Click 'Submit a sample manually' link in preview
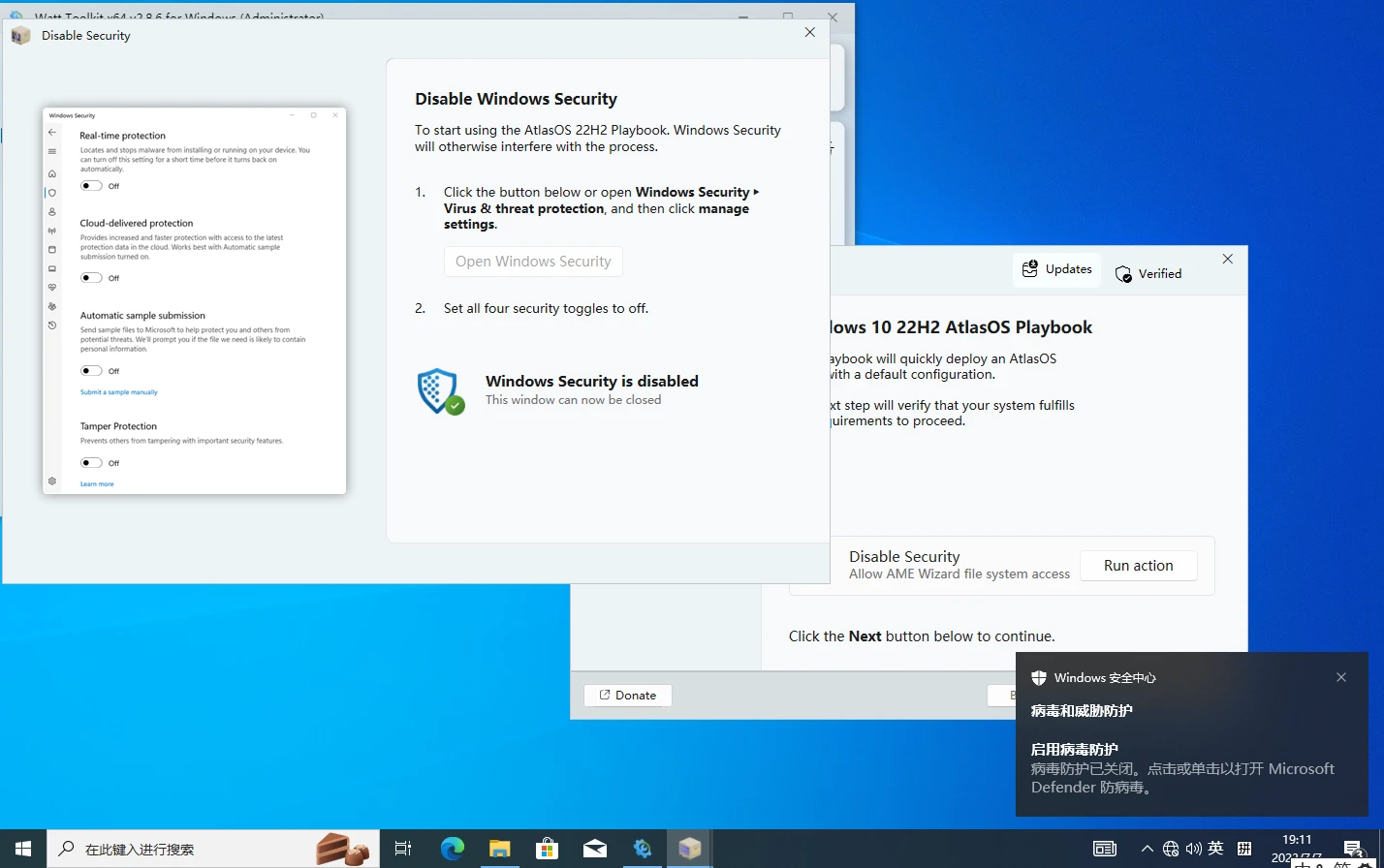 click(118, 392)
